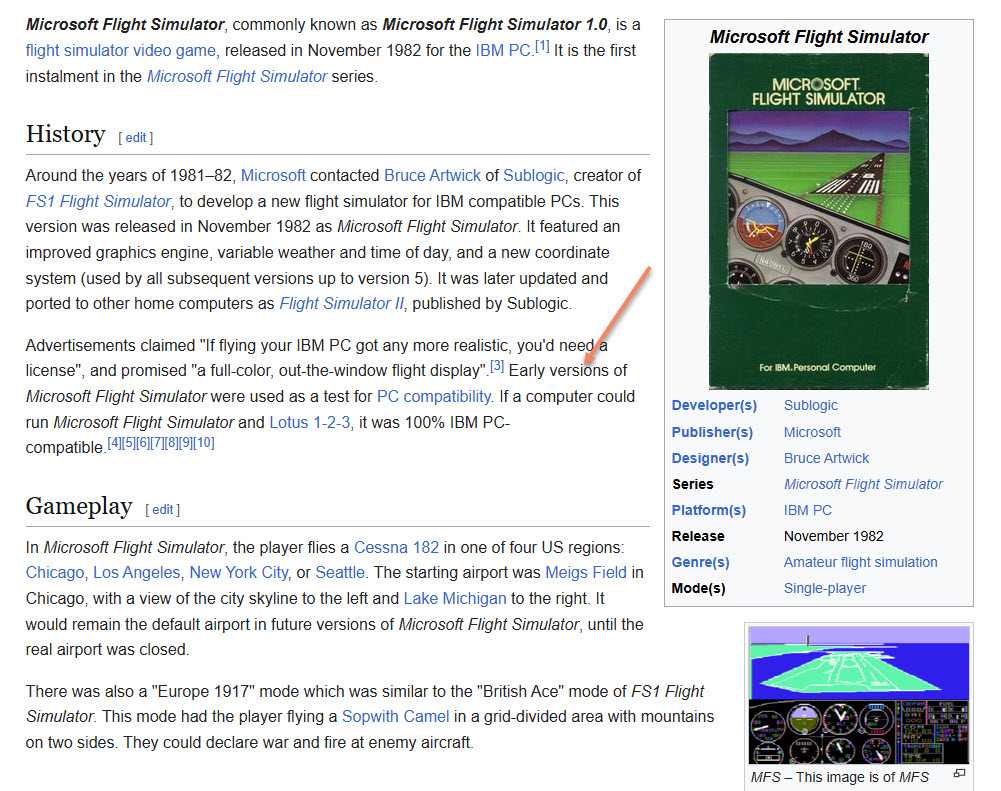Click the November 1982 release value

pos(833,536)
